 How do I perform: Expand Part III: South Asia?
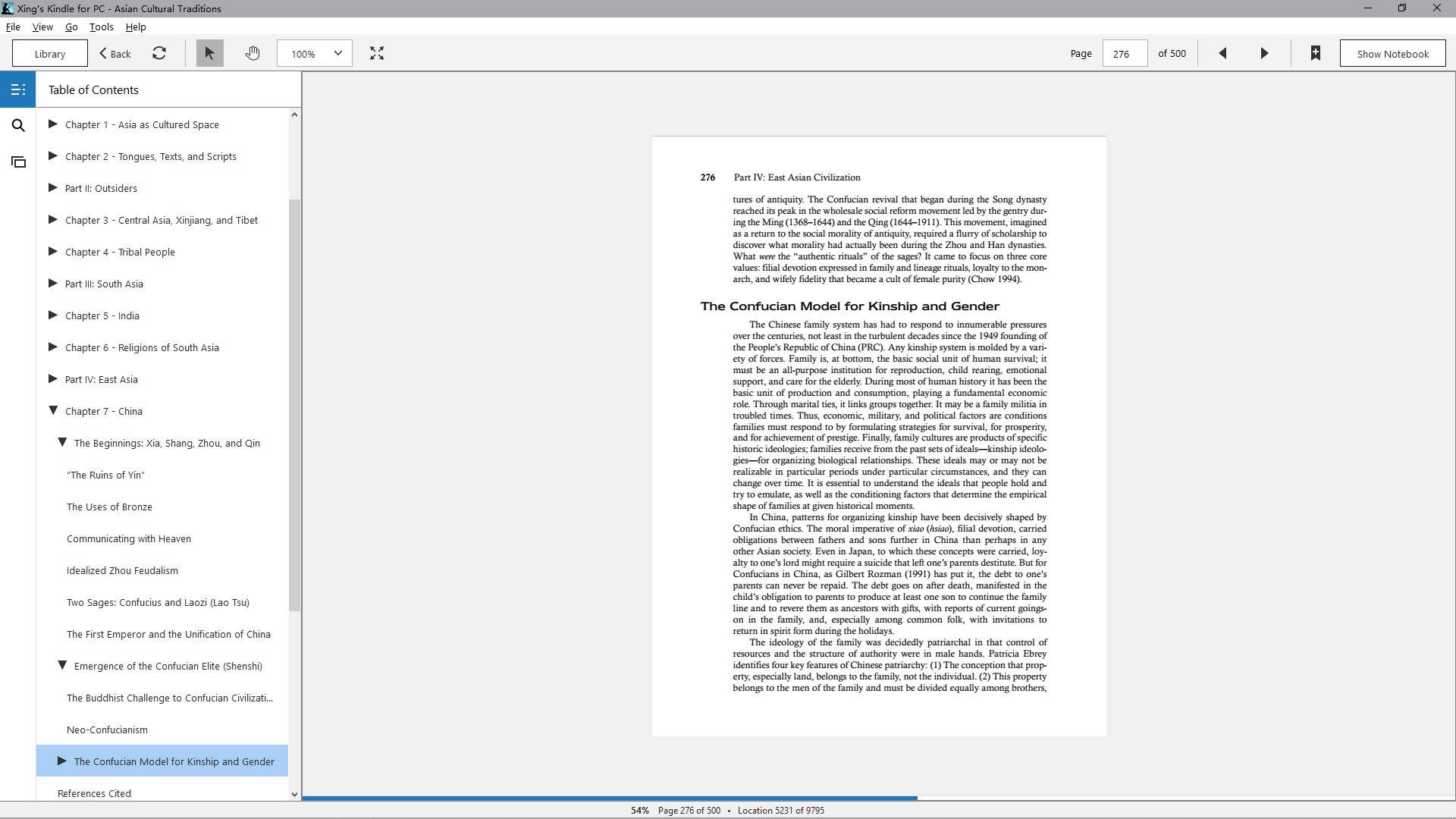pyautogui.click(x=53, y=283)
